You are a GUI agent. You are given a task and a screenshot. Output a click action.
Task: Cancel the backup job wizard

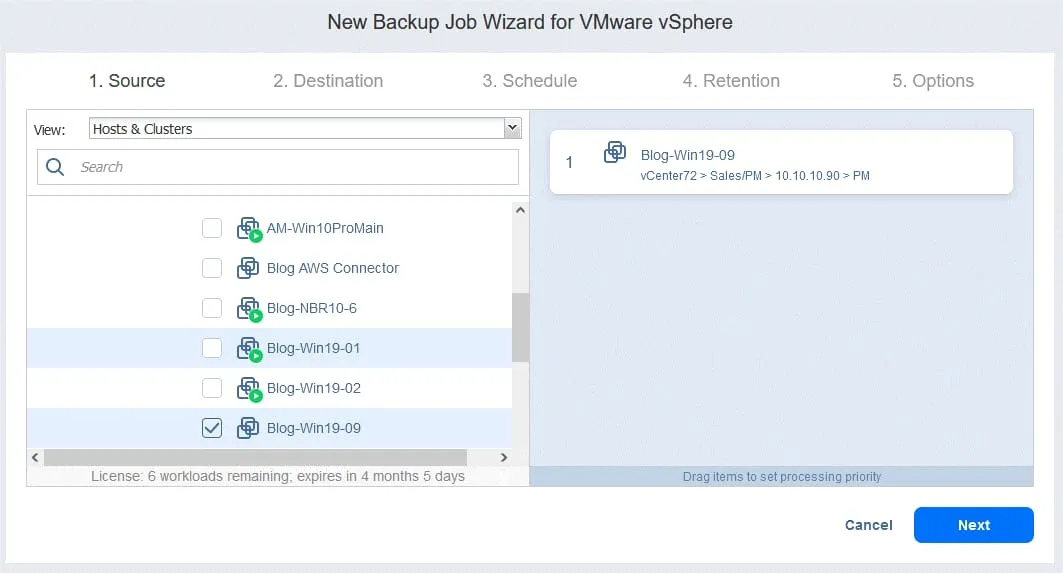point(868,525)
